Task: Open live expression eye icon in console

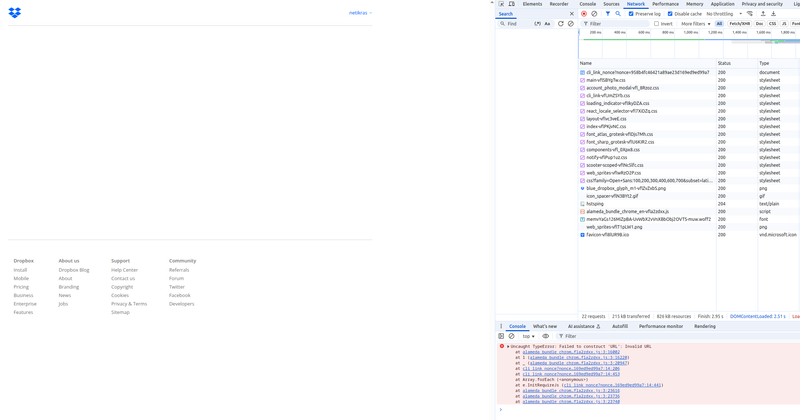Action: click(x=546, y=337)
